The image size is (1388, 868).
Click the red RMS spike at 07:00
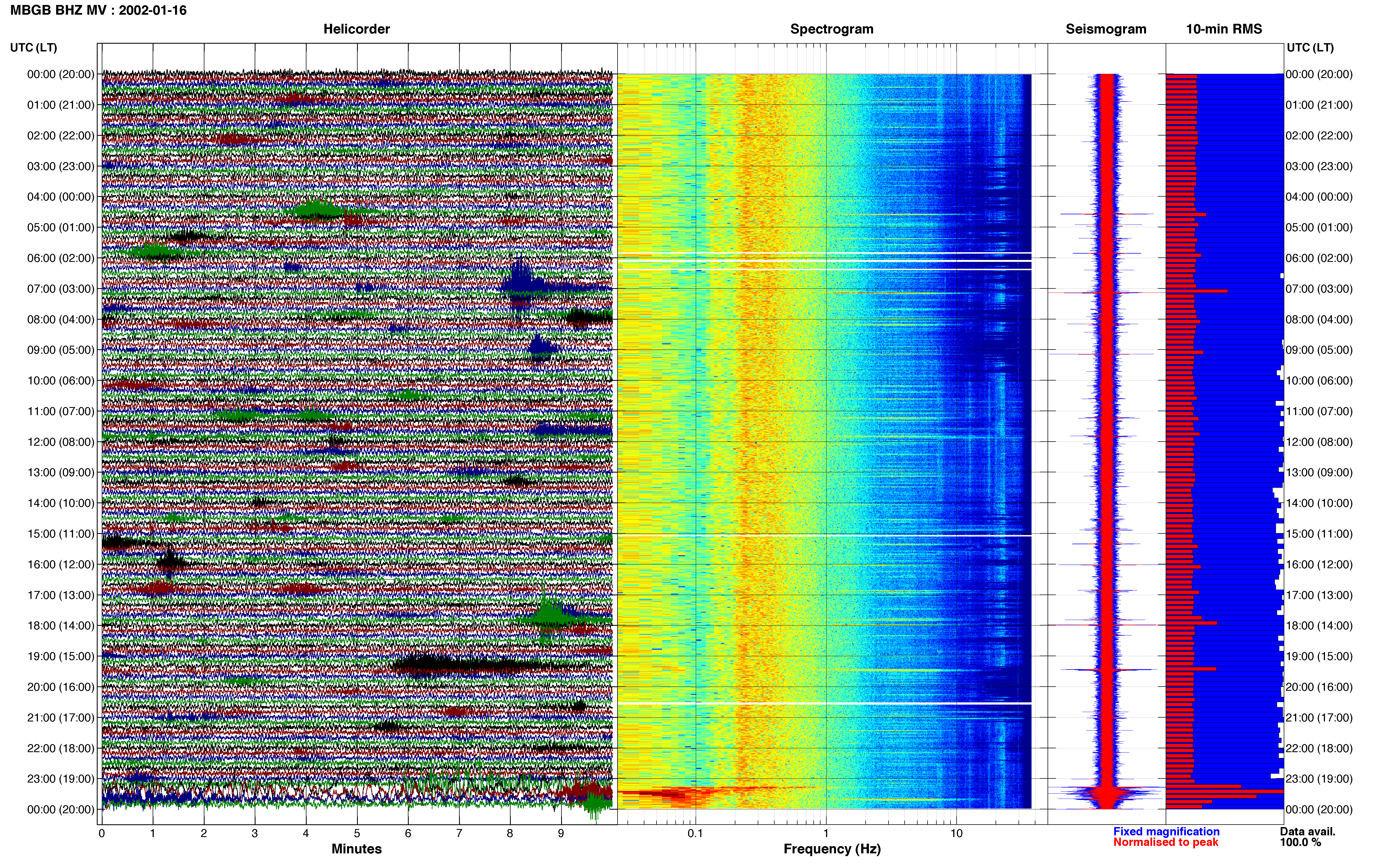(x=1196, y=291)
